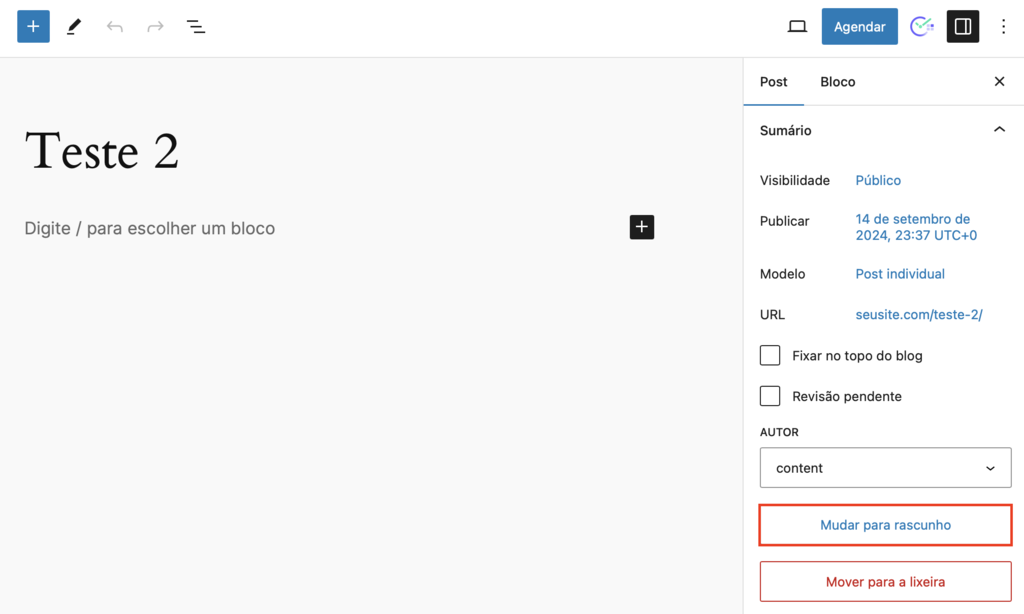Click 'Mudar para rascunho'

coord(884,524)
